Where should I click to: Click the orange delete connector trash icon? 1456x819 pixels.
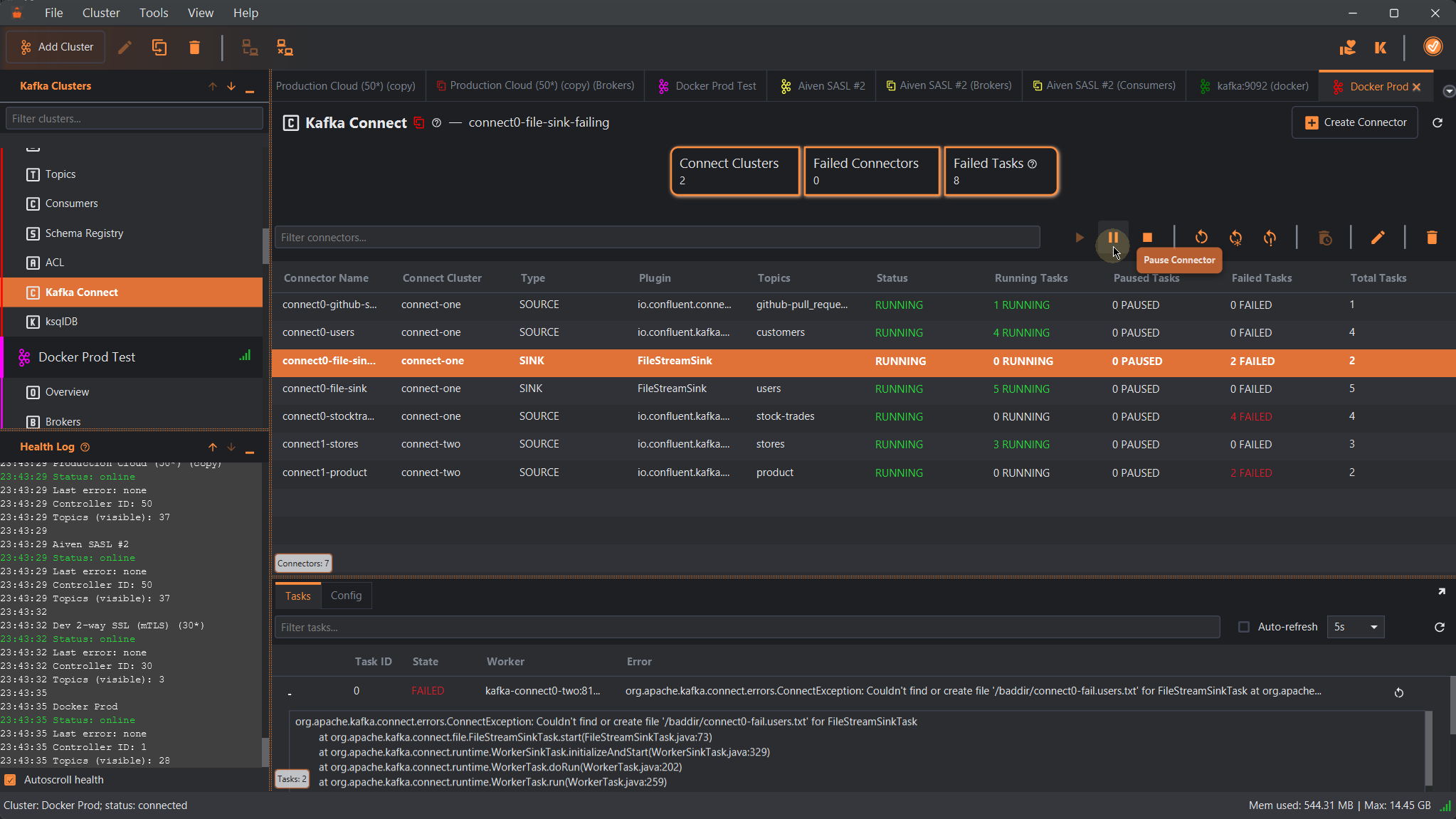[x=1432, y=238]
